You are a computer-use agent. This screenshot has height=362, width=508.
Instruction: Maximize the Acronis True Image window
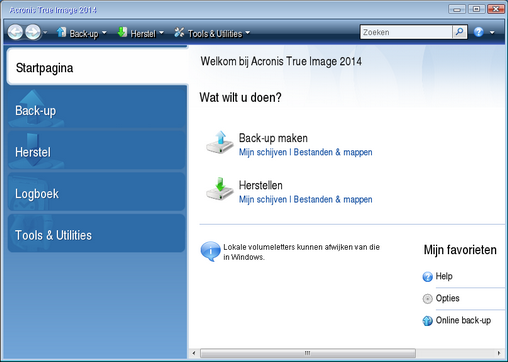coord(476,9)
